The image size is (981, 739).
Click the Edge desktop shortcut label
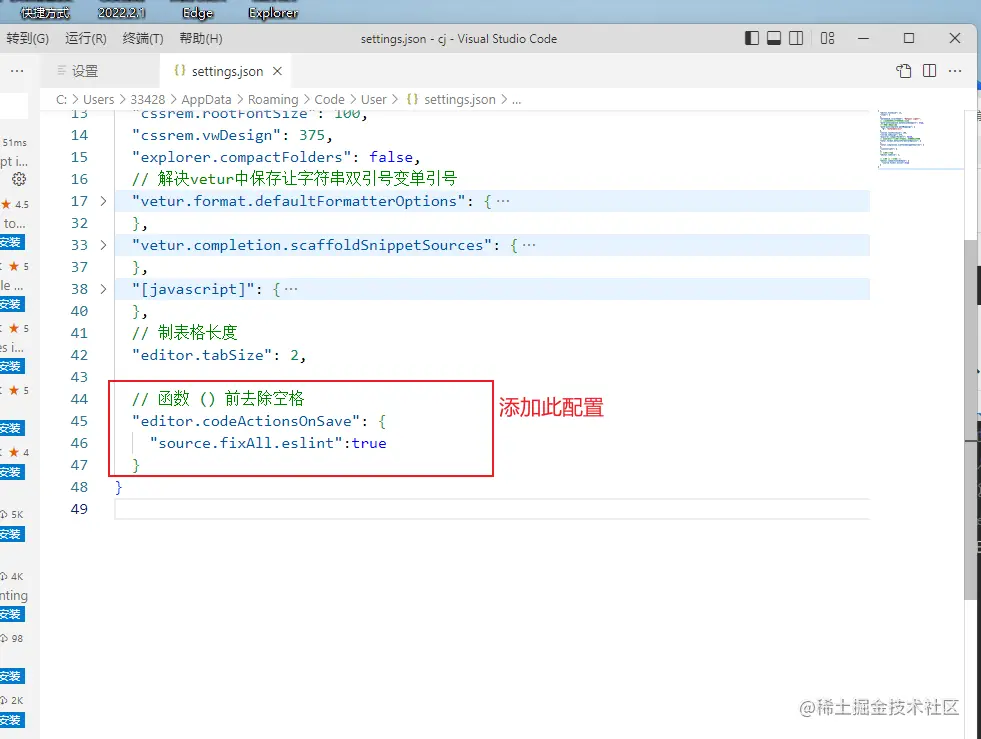(198, 13)
